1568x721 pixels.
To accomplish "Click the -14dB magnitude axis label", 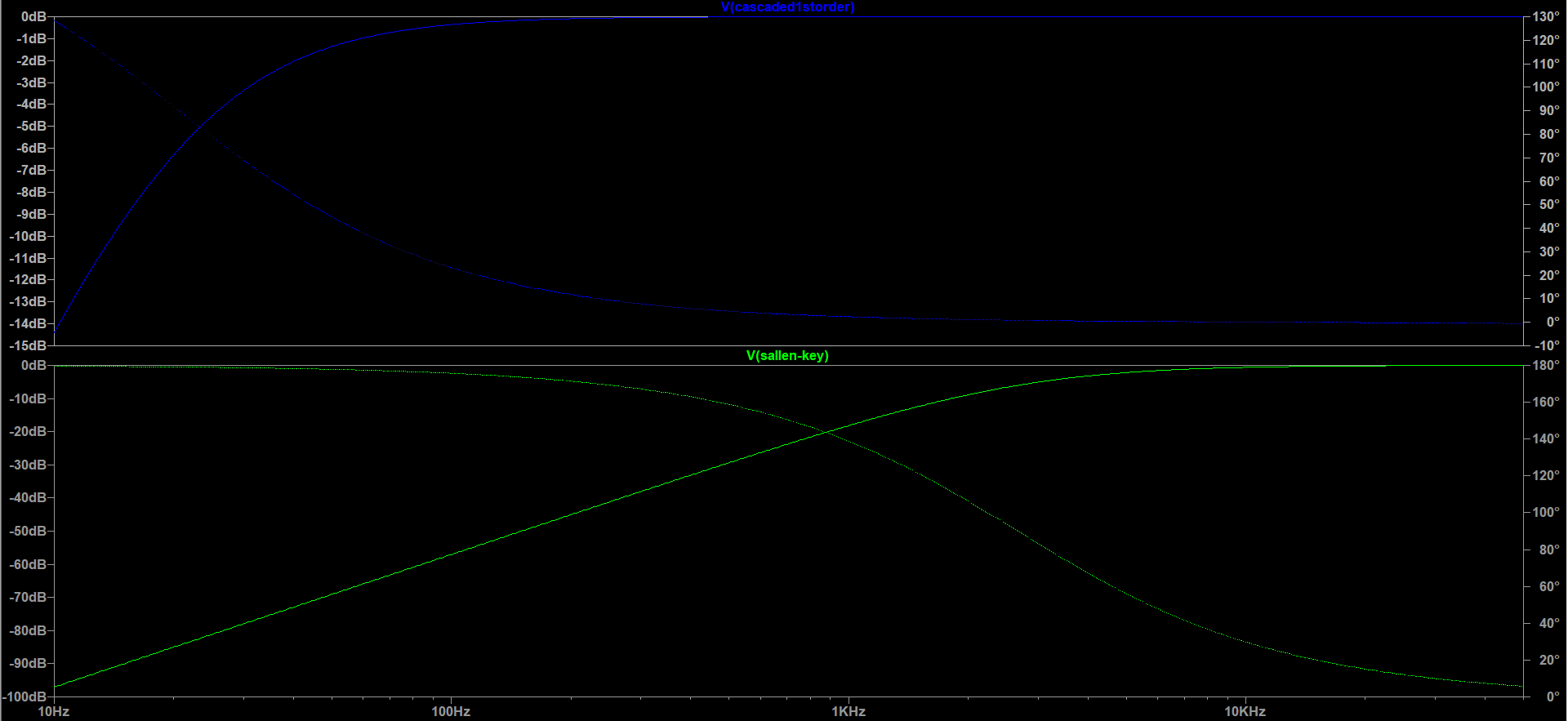I will (28, 323).
